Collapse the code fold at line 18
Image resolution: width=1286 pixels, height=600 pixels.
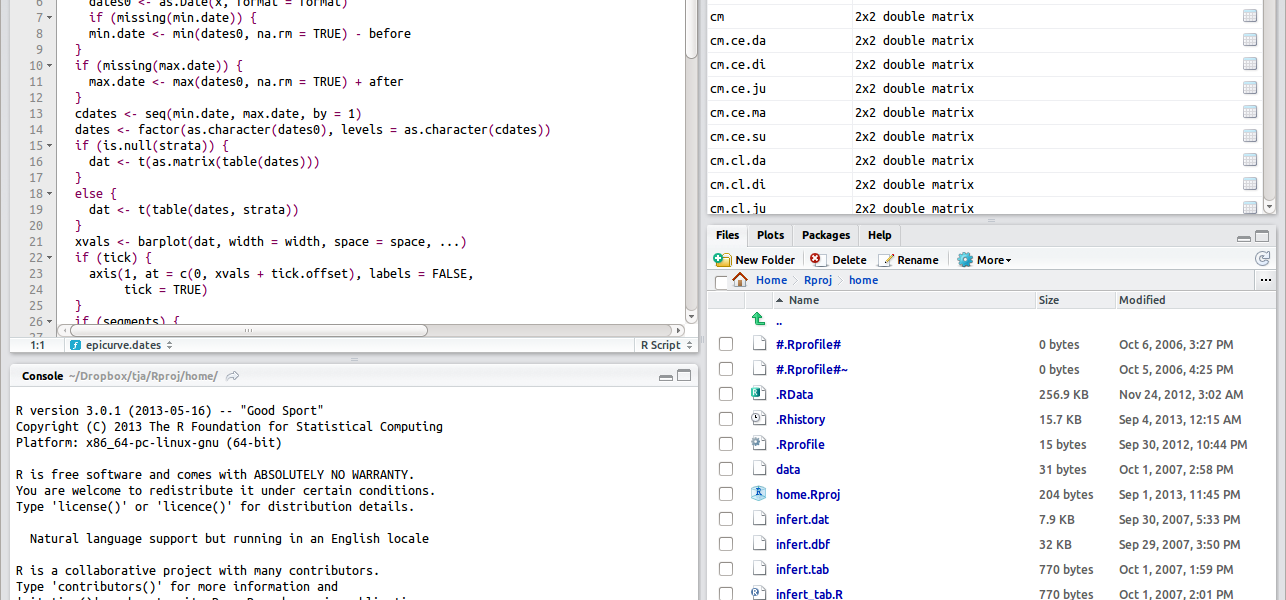click(50, 193)
